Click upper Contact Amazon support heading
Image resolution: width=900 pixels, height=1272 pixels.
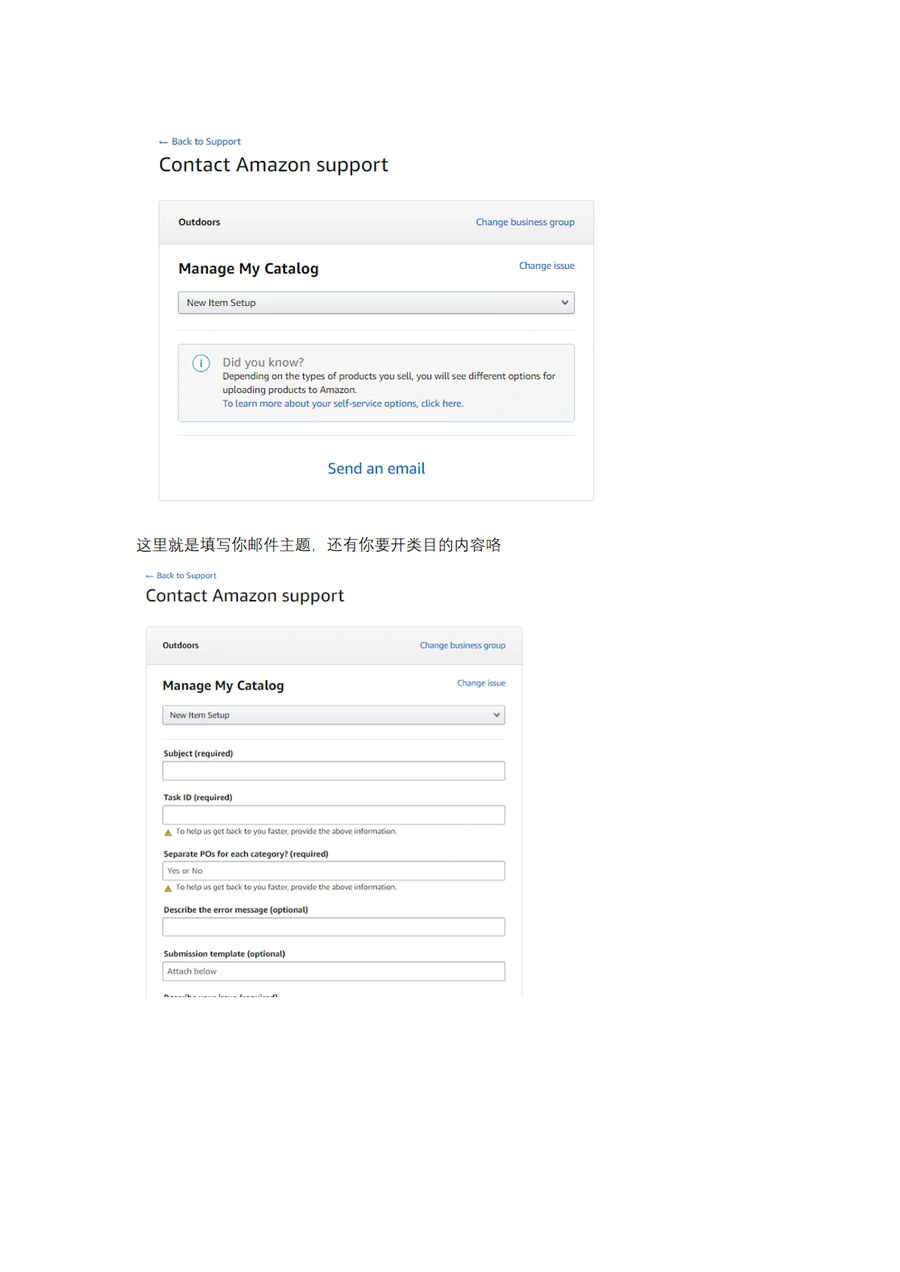coord(273,165)
